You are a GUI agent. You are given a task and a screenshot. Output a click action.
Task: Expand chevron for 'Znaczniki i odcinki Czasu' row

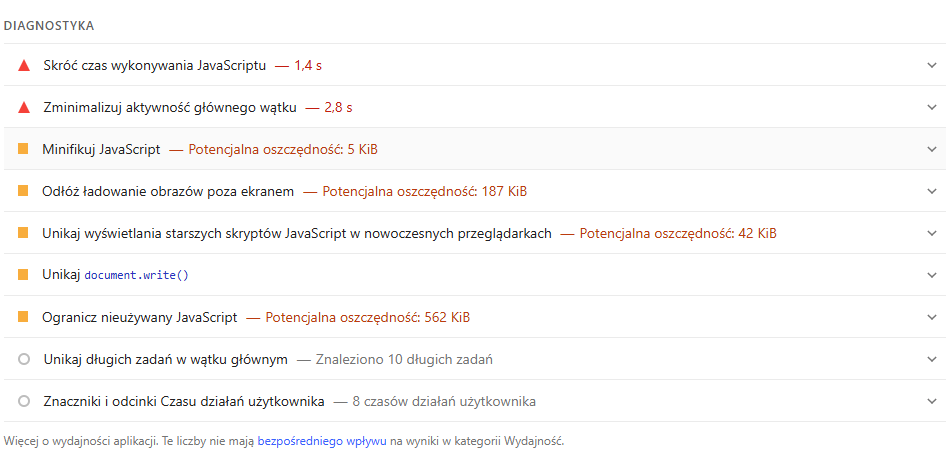[932, 402]
